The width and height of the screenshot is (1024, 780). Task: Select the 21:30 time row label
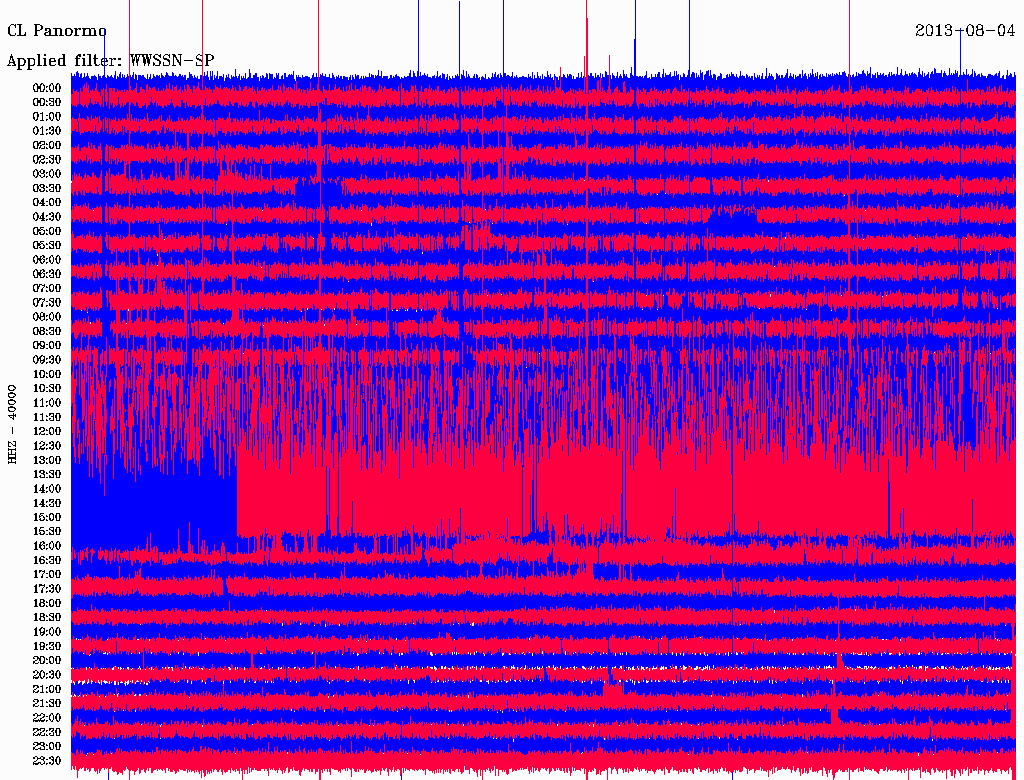47,704
